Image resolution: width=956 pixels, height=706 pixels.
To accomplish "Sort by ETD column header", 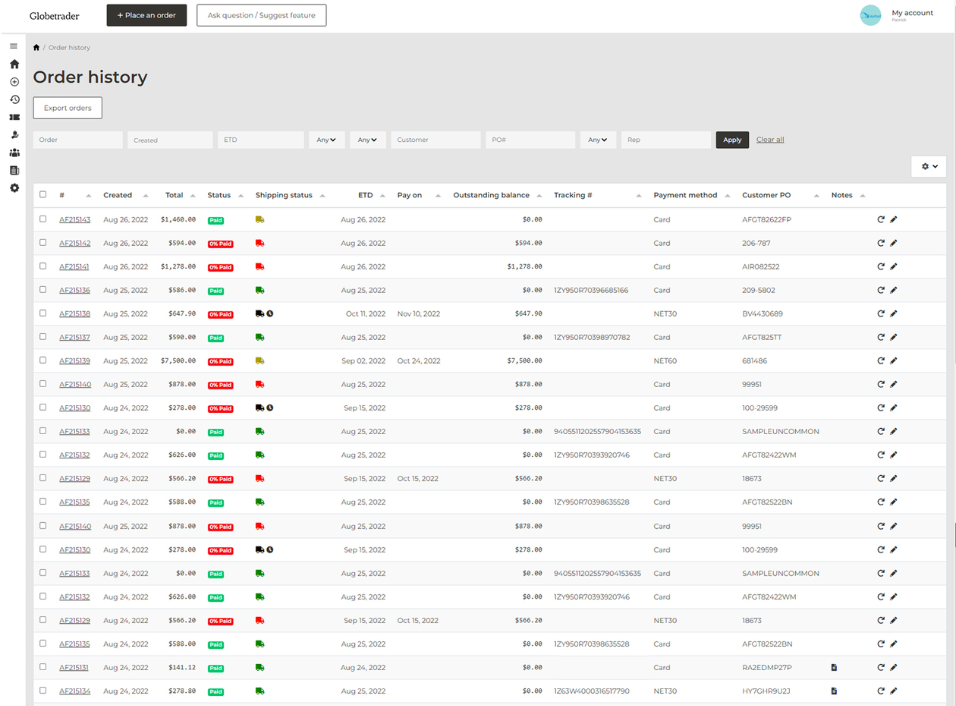I will (x=371, y=195).
